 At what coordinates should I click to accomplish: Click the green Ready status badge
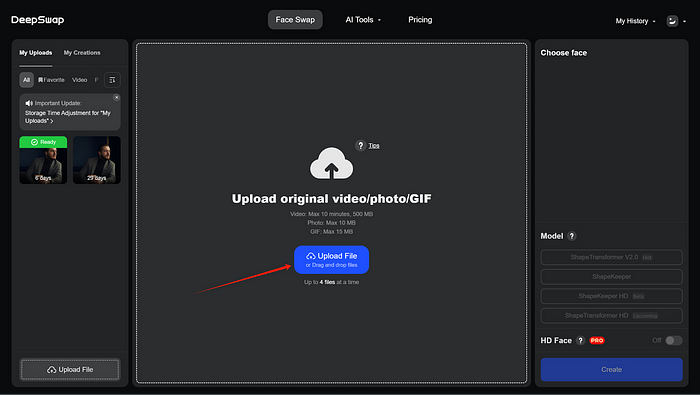pos(43,142)
